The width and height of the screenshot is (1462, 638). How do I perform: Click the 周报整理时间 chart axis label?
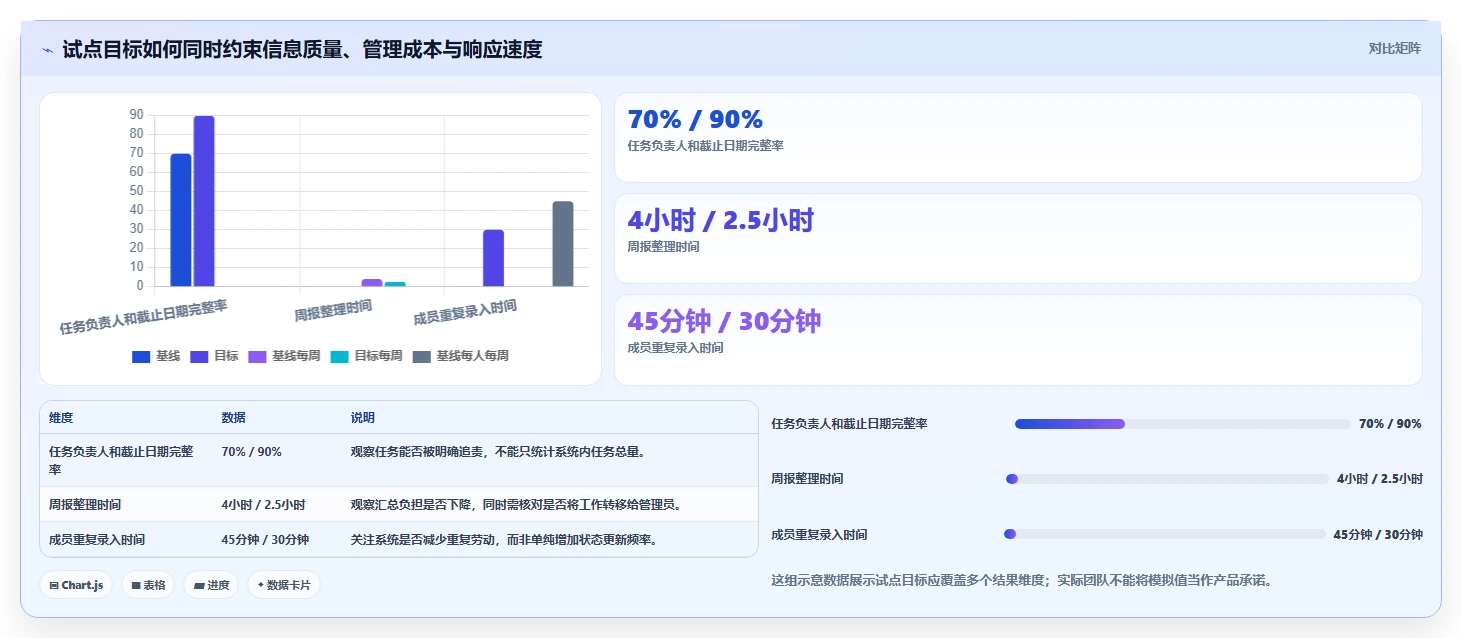[333, 310]
